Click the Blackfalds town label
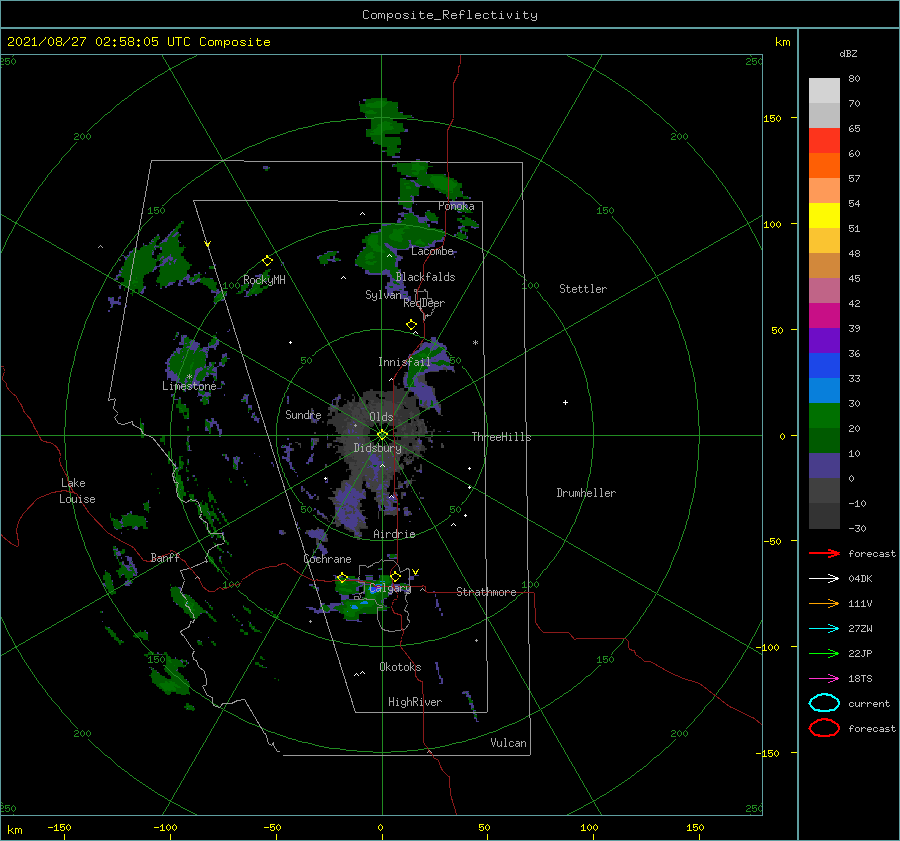Viewport: 900px width, 841px height. [425, 277]
